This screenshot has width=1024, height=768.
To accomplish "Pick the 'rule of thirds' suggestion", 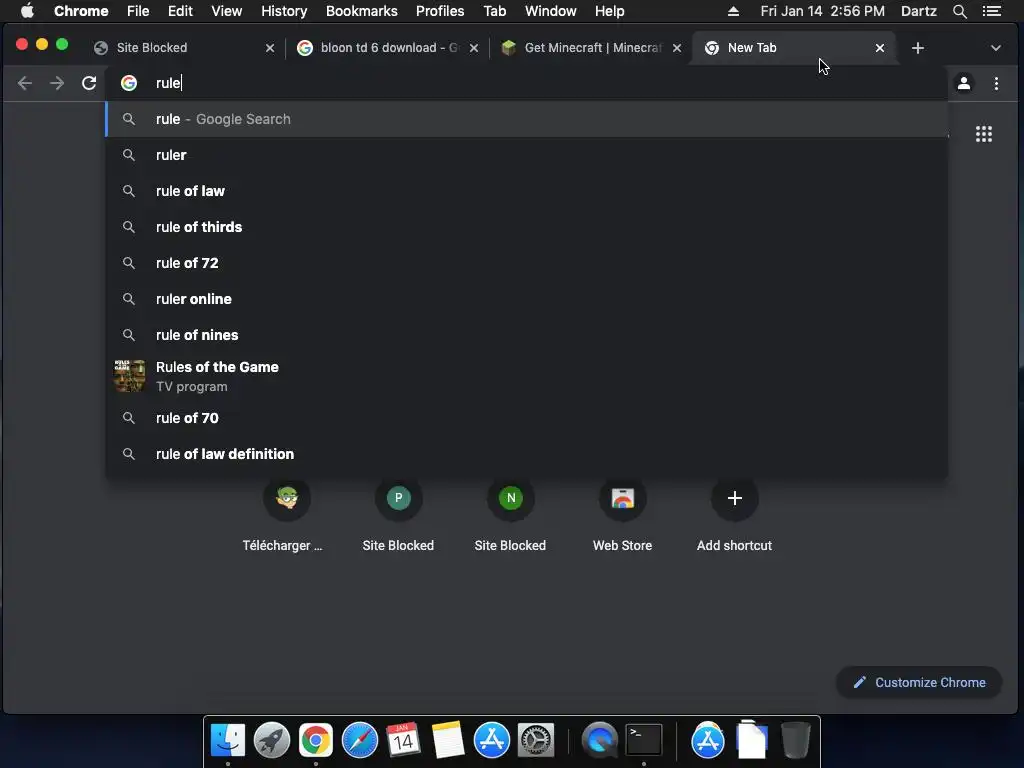I will click(526, 227).
